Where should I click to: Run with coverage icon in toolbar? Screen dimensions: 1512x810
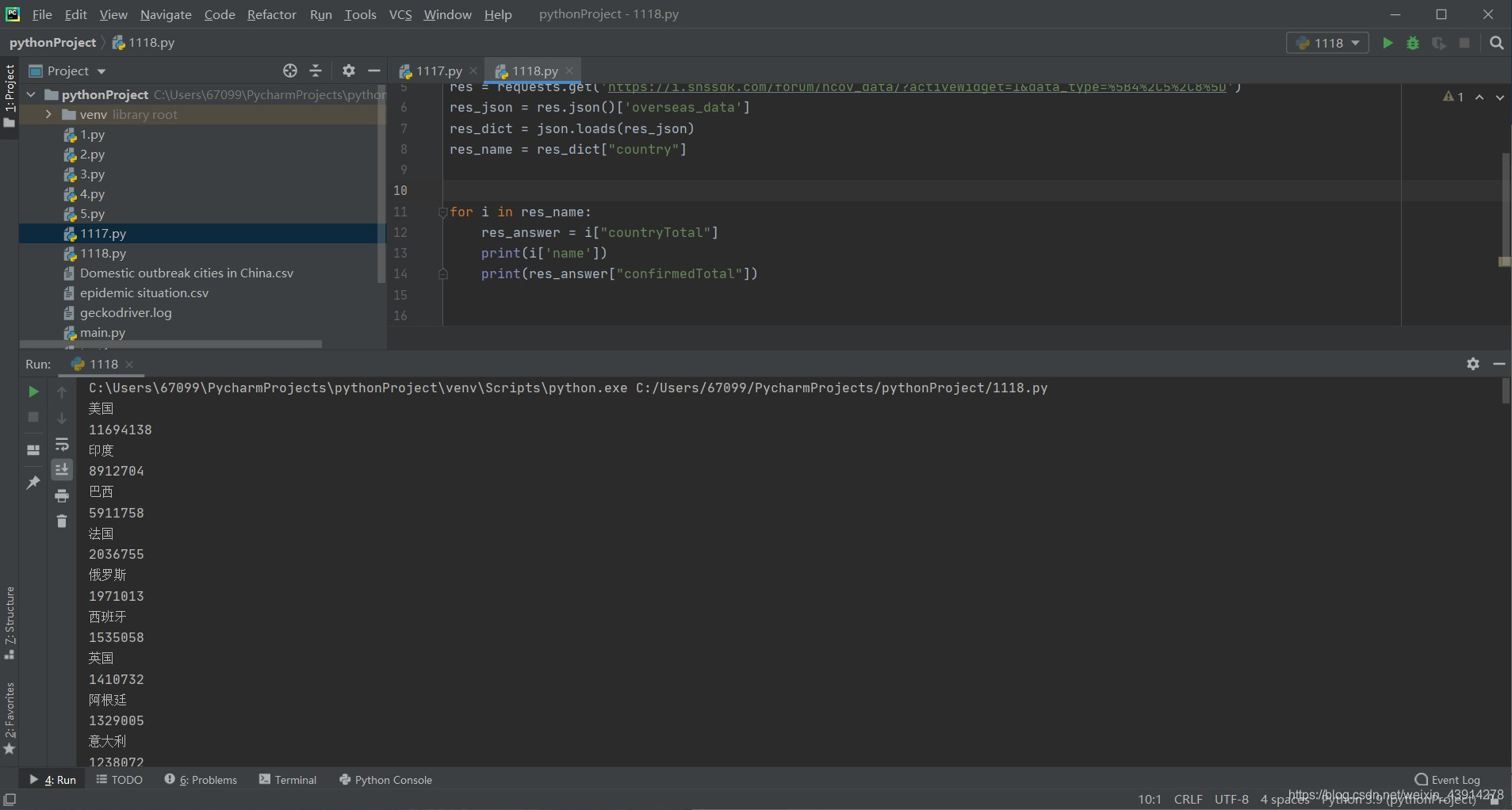[x=1438, y=43]
